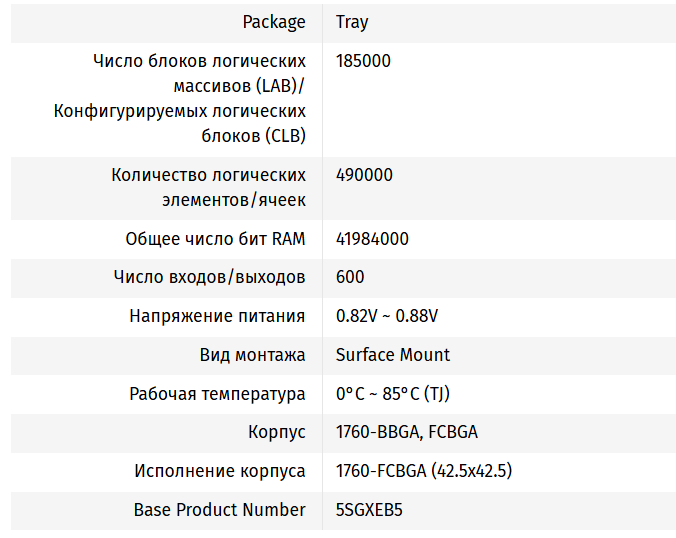Image resolution: width=676 pixels, height=538 pixels.
Task: Select the 41984000 RAM bits value
Action: click(x=372, y=239)
